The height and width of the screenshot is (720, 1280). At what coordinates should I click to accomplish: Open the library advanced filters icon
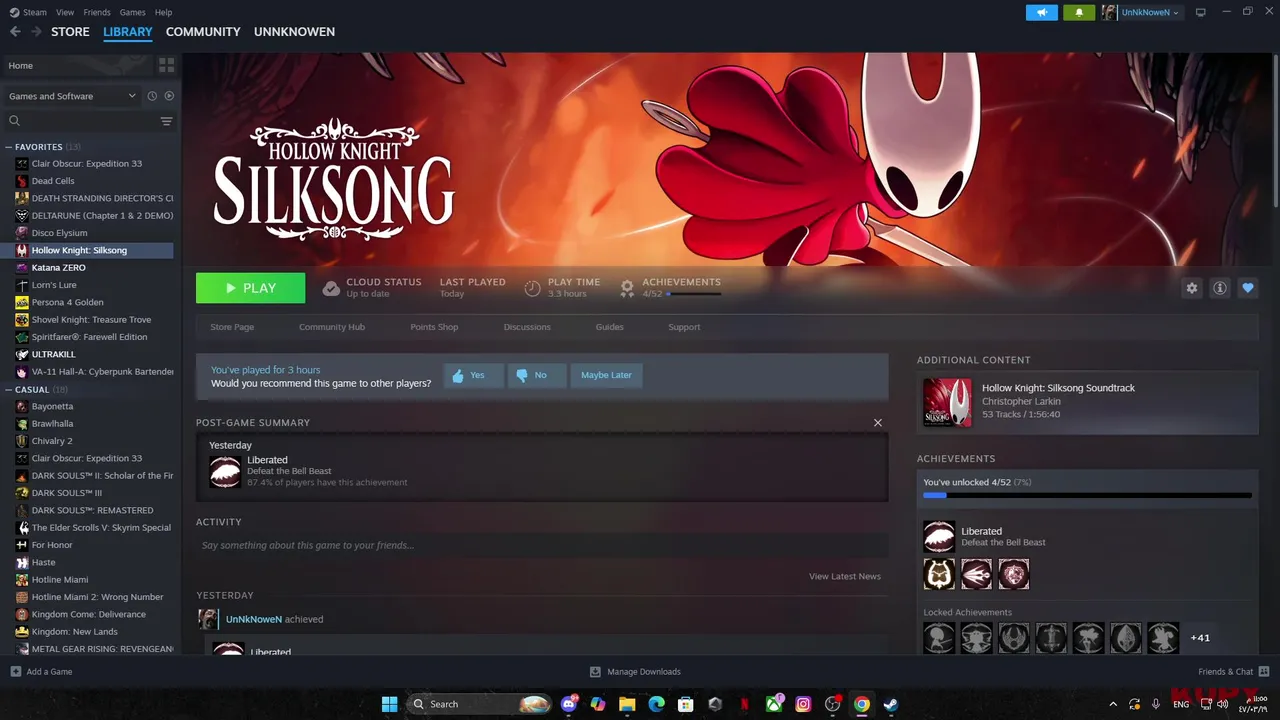tap(166, 121)
